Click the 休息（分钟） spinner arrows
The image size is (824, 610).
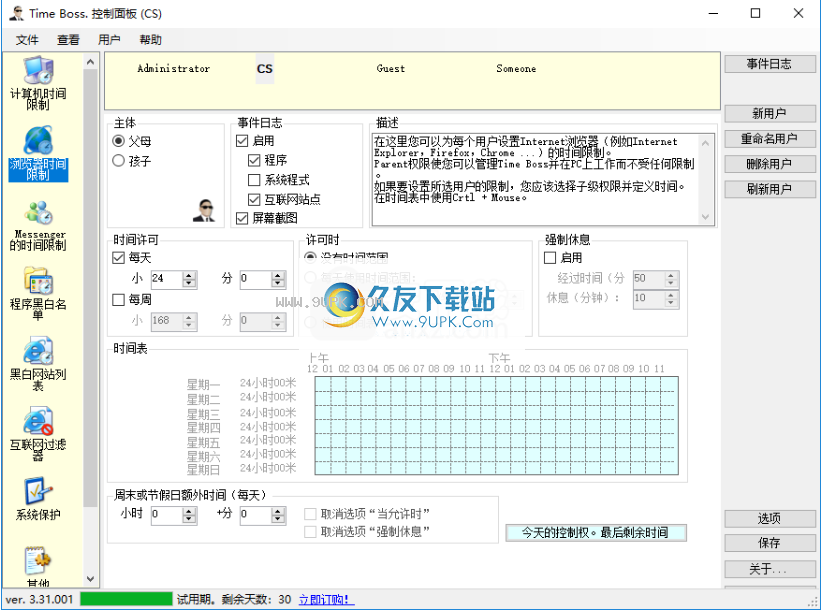coord(671,299)
